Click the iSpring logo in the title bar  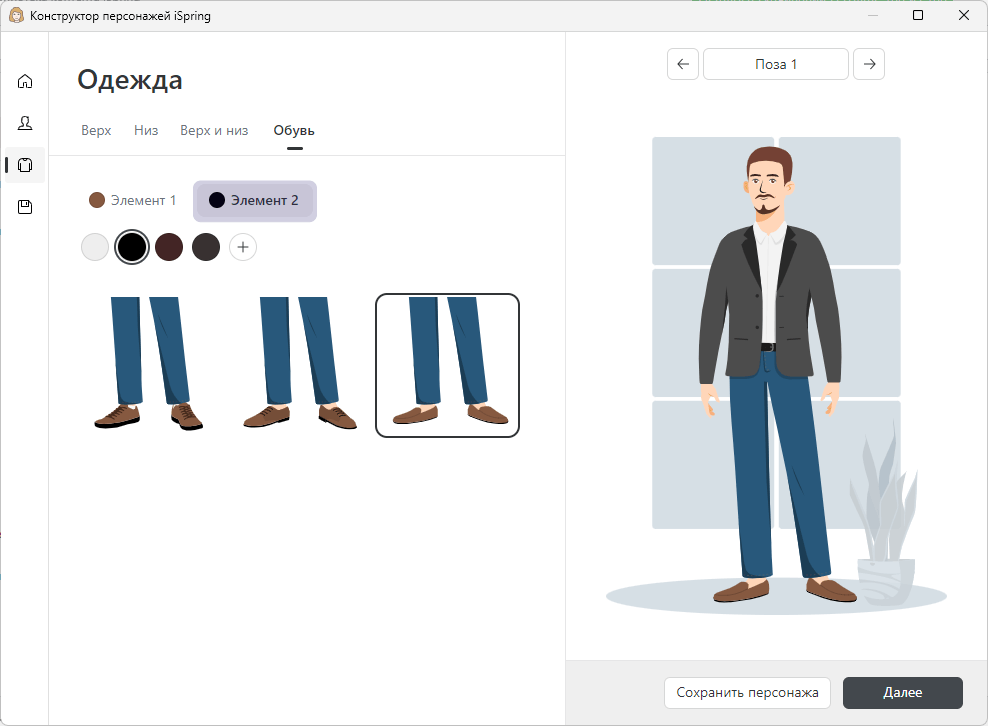[17, 15]
